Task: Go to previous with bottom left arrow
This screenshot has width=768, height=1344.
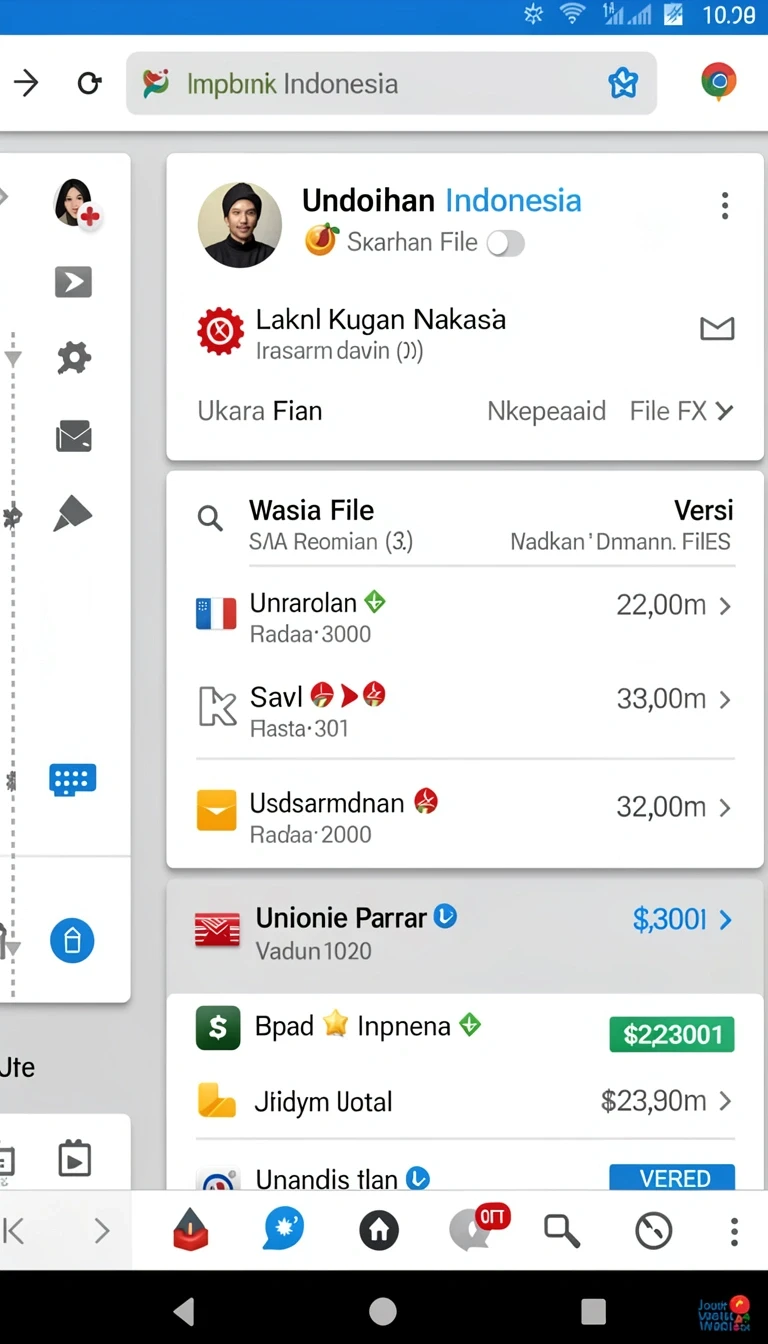Action: pyautogui.click(x=13, y=1231)
